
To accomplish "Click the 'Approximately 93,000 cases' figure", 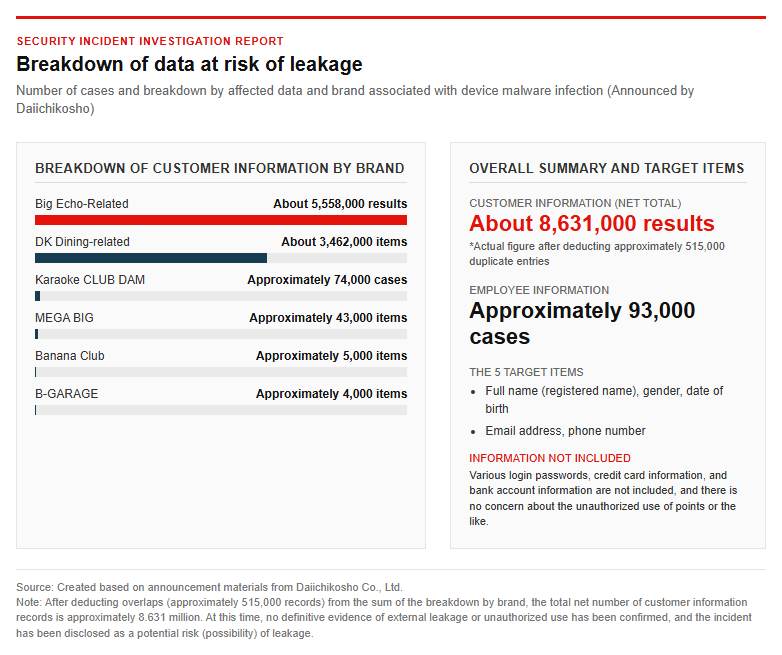I will 582,323.
